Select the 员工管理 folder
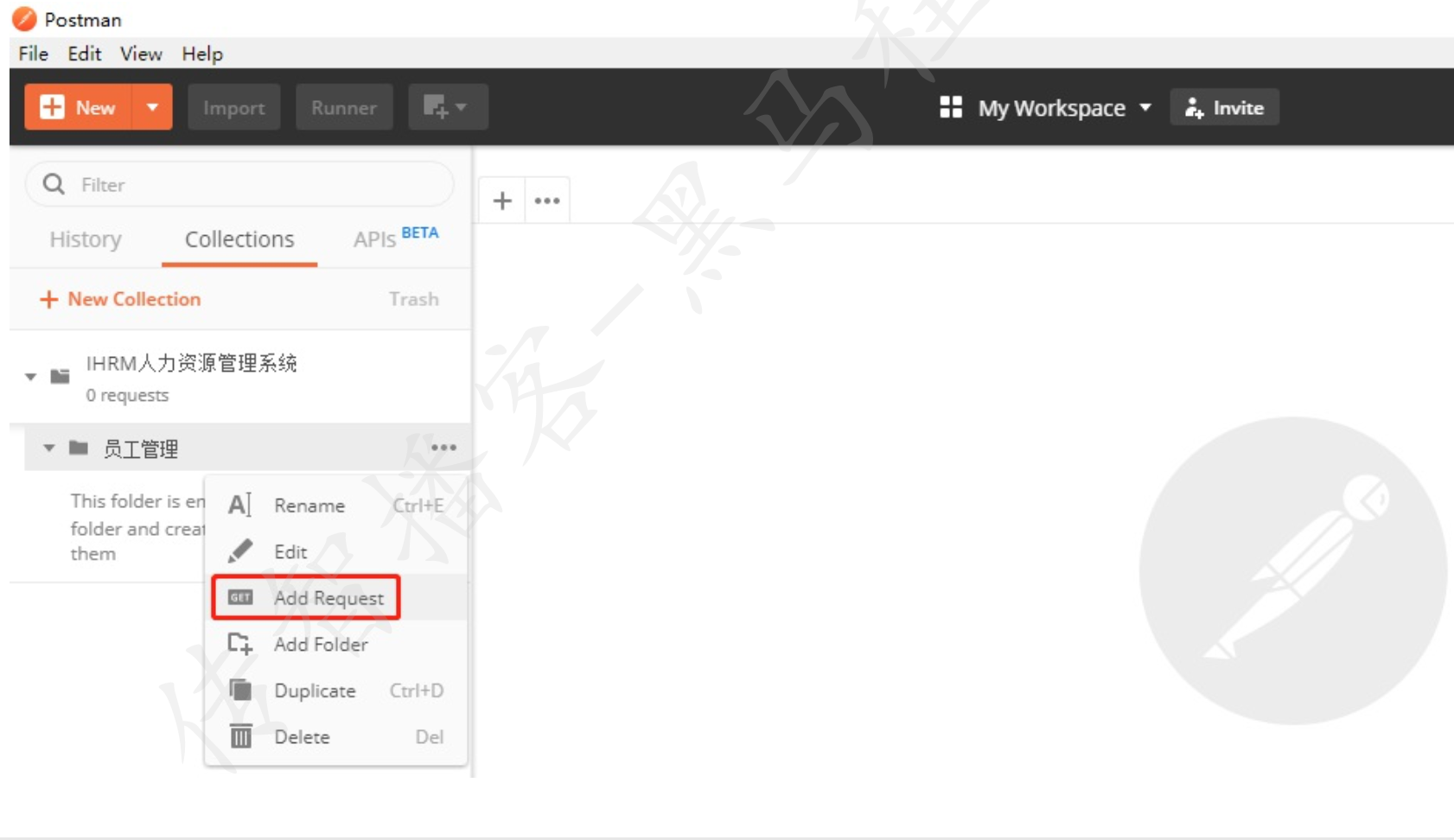This screenshot has width=1454, height=840. click(246, 448)
